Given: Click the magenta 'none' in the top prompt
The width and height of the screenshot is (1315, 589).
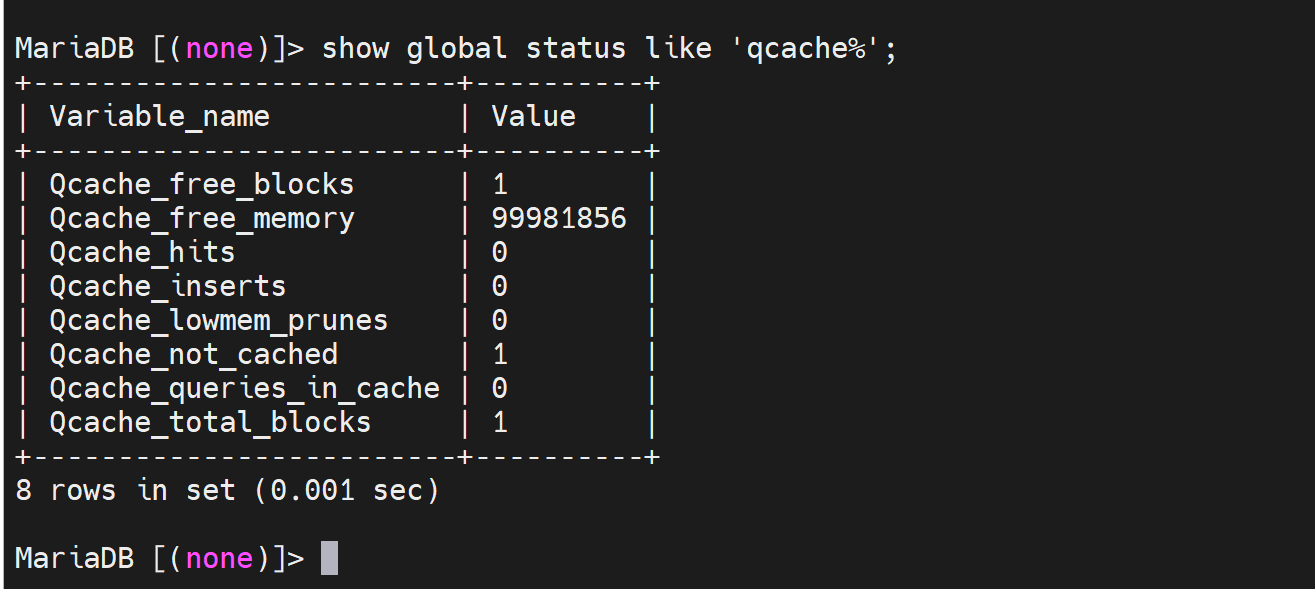Looking at the screenshot, I should point(219,48).
